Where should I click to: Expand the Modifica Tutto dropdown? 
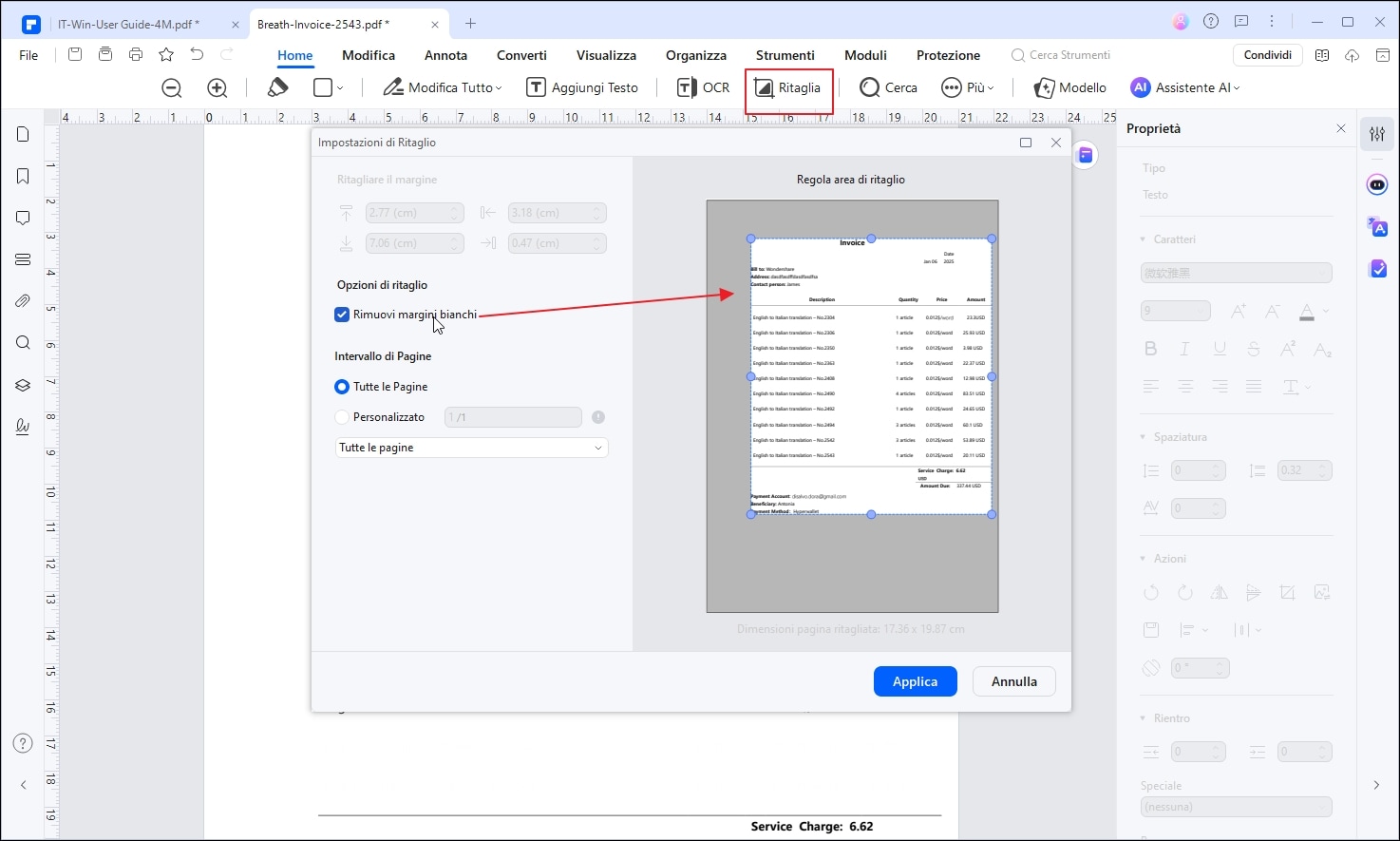pos(500,88)
